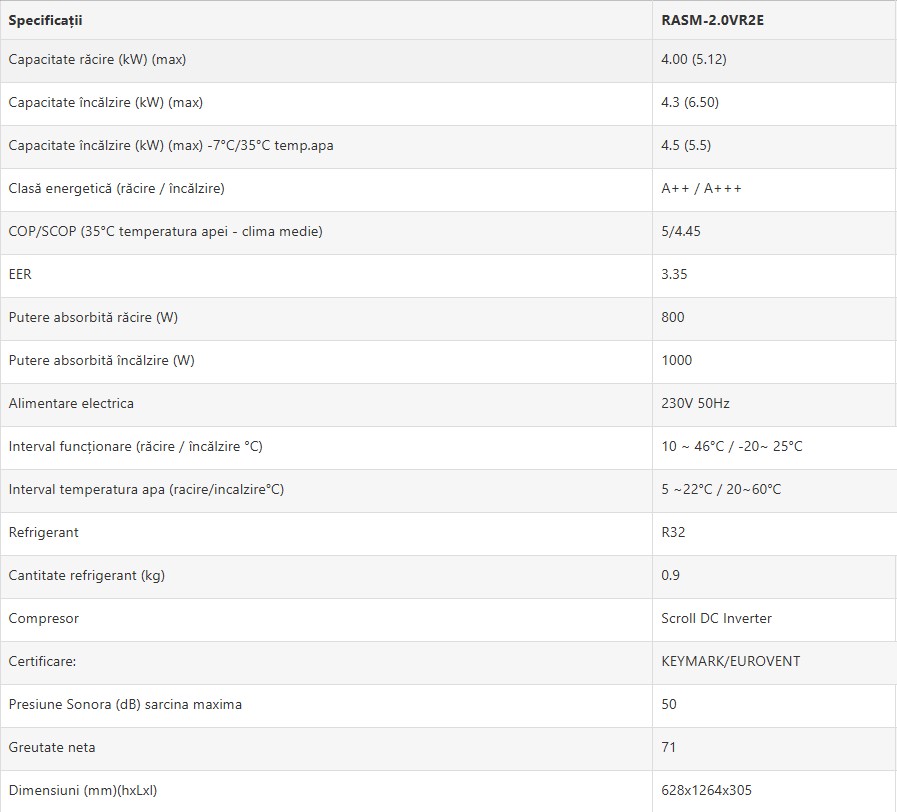Click the A++ / A+++ energy rating
The width and height of the screenshot is (897, 812).
coord(701,188)
